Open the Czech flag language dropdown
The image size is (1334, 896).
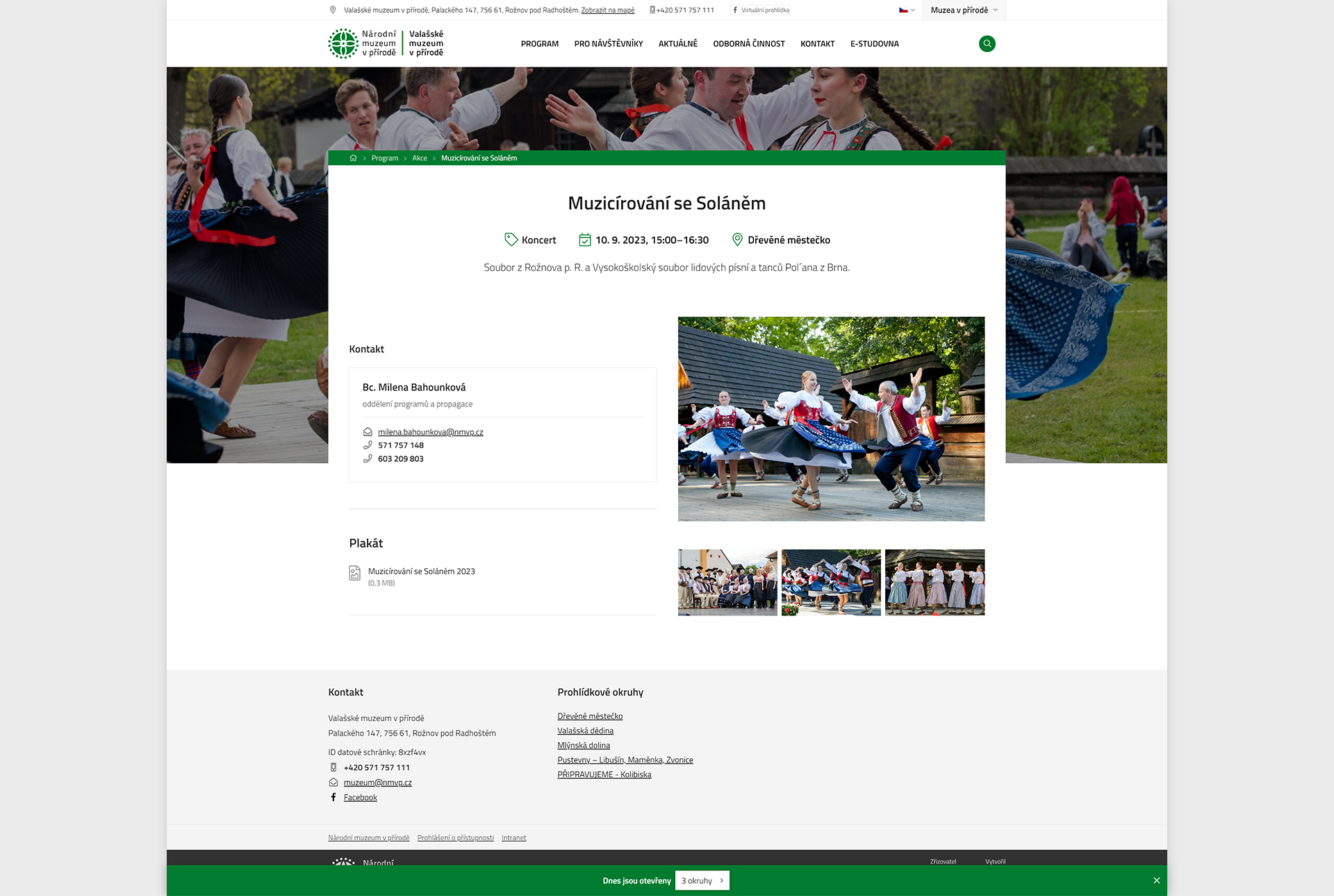tap(907, 10)
